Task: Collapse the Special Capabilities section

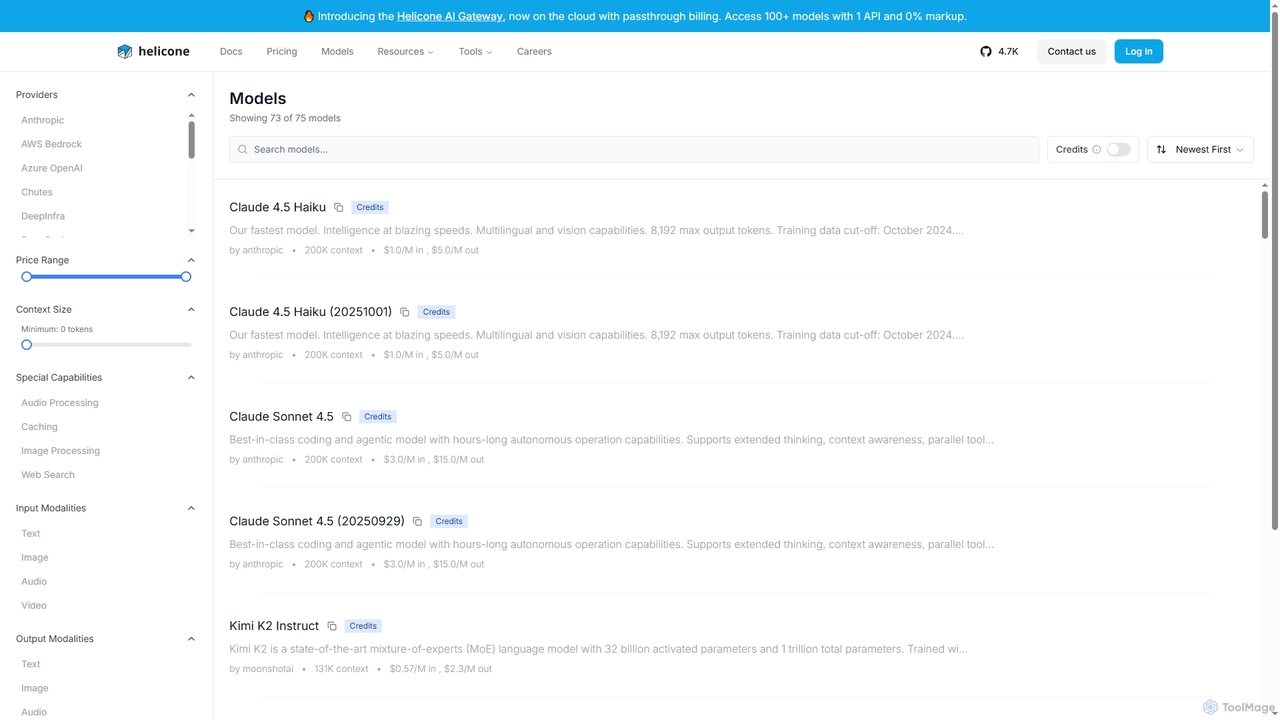Action: (x=191, y=378)
